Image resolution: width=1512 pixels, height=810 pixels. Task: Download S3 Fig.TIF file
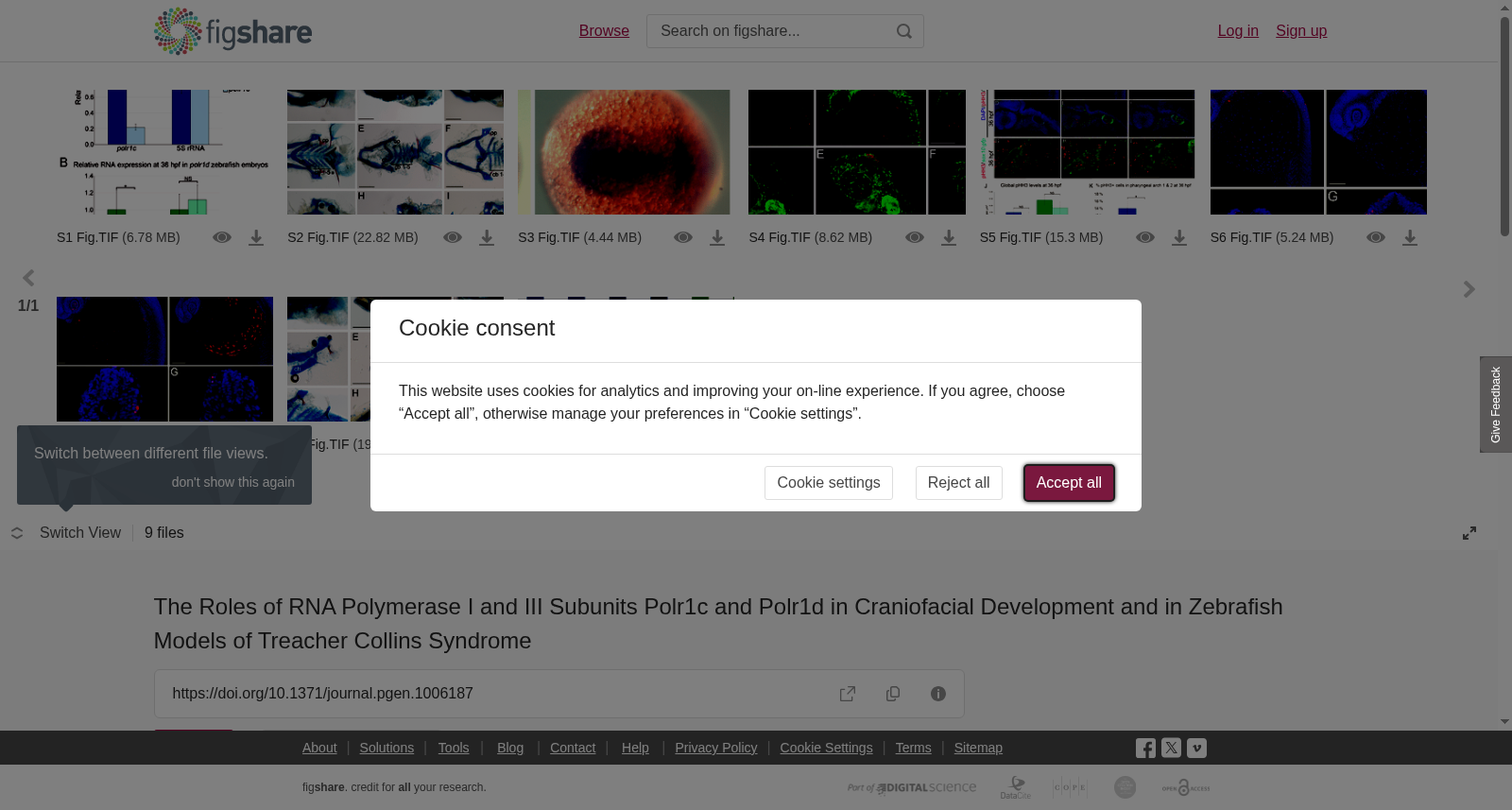tap(717, 237)
